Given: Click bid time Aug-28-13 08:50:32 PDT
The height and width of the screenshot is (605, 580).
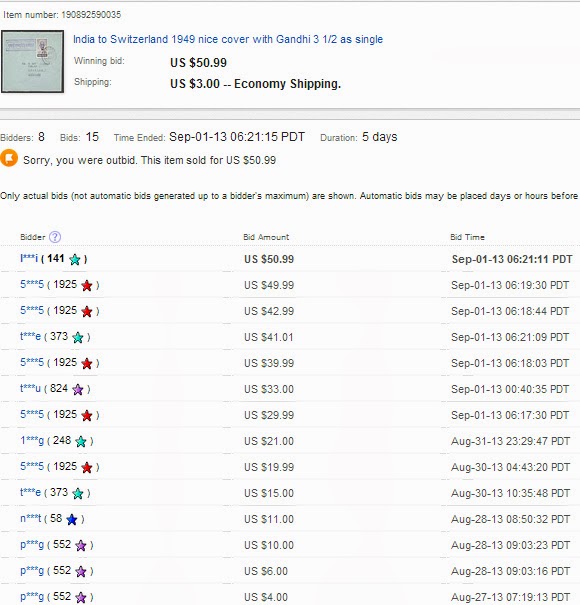Looking at the screenshot, I should (511, 519).
